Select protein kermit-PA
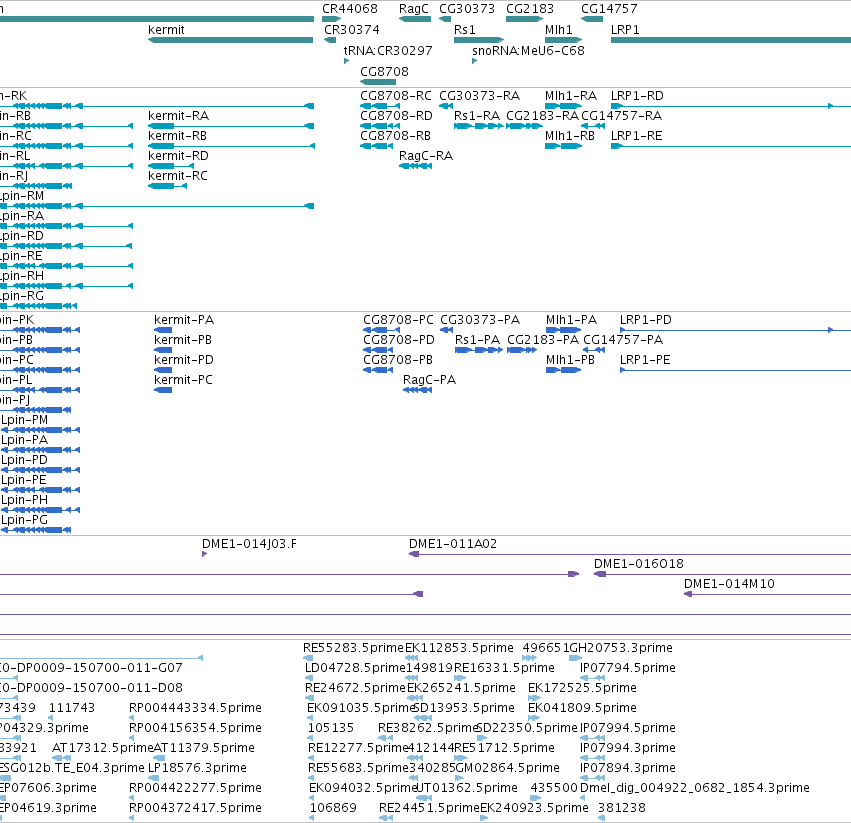 pyautogui.click(x=184, y=320)
